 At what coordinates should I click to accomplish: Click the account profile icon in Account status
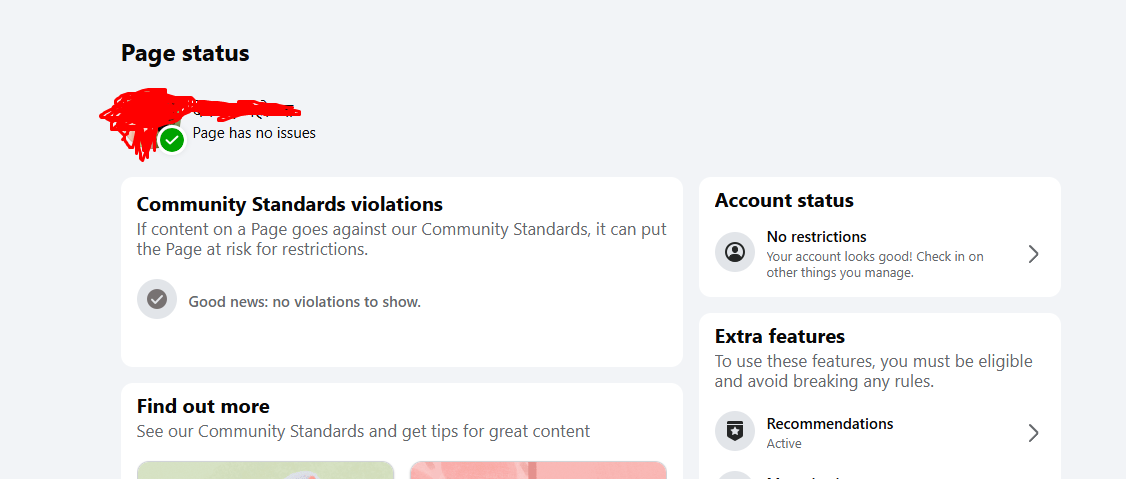click(735, 252)
